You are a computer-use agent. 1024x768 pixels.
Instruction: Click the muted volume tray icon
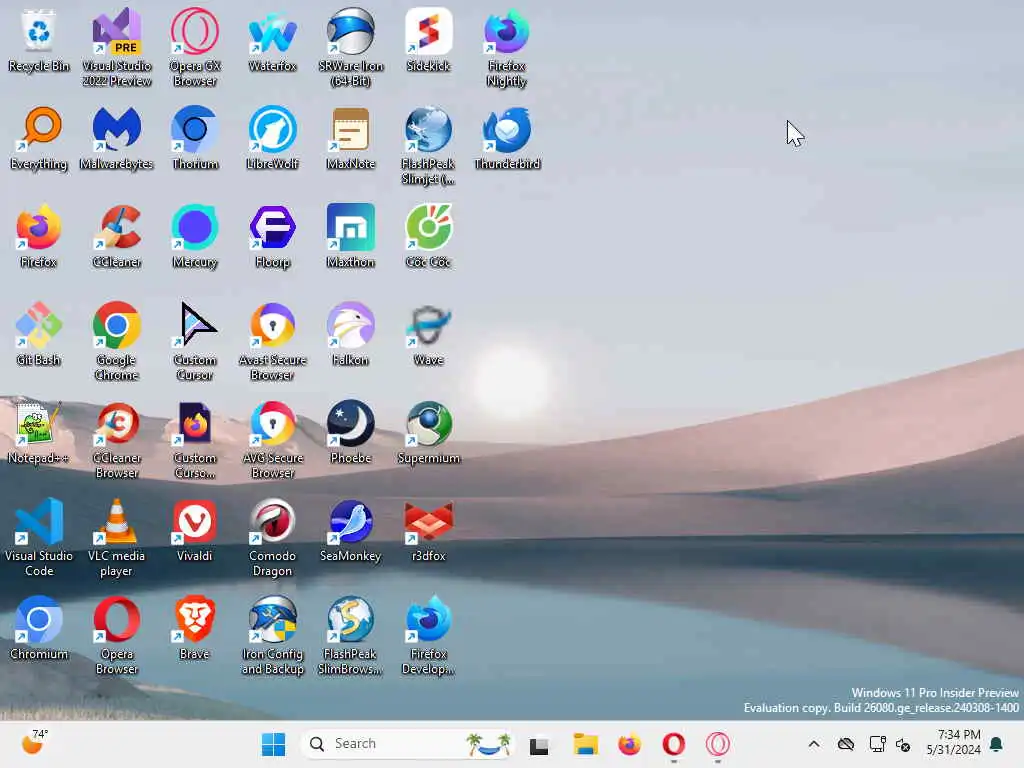tap(903, 744)
